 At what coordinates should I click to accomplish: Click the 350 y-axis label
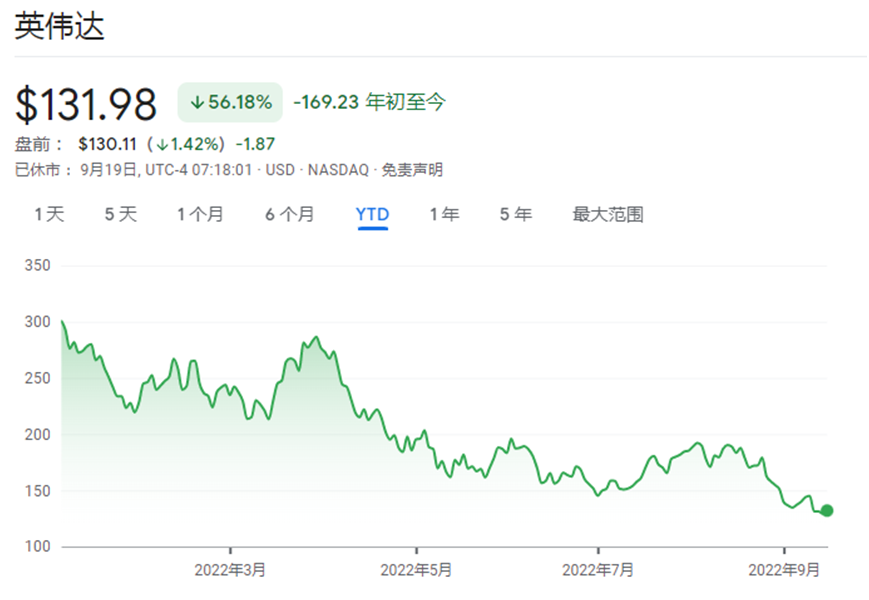38,265
